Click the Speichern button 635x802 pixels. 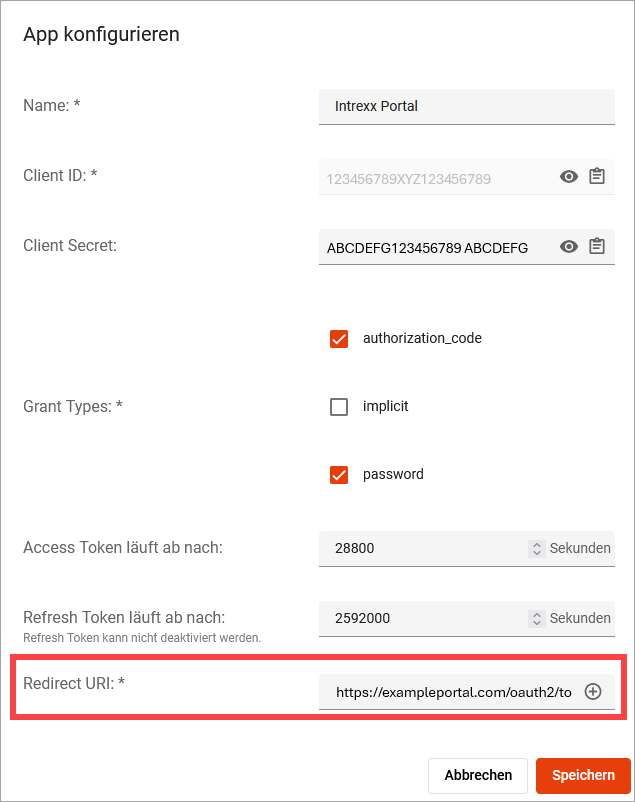(583, 775)
